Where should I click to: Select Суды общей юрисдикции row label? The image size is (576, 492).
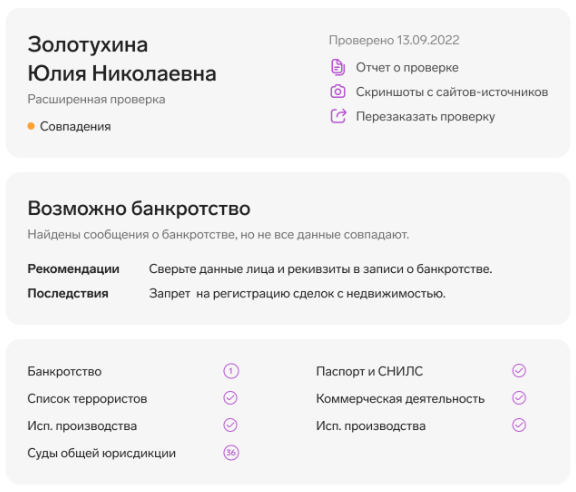coord(101,453)
